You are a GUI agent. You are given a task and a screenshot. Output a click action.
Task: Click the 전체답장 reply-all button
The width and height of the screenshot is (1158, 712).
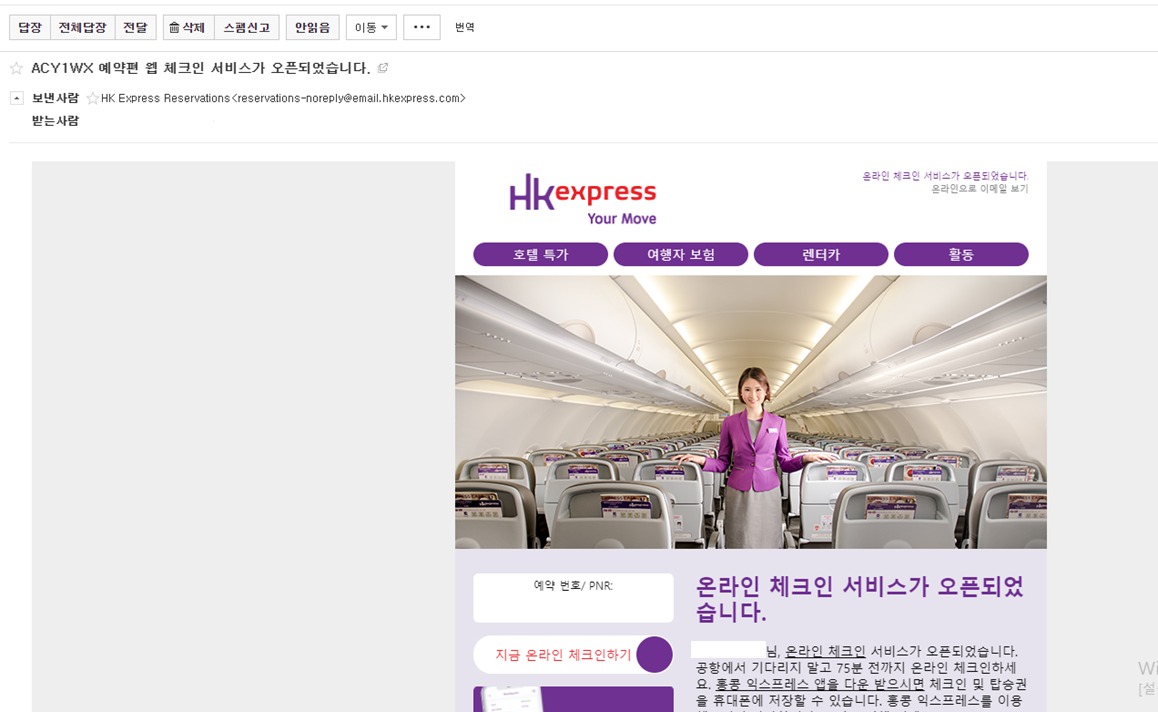(x=83, y=27)
